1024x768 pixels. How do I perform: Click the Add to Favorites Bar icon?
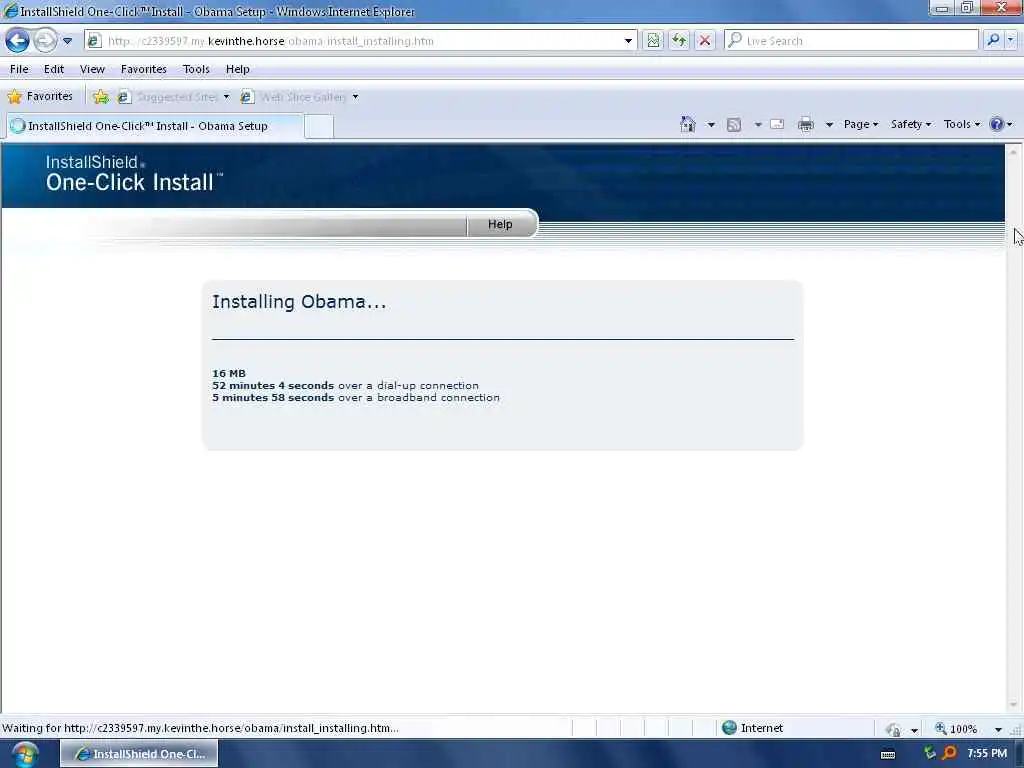tap(101, 97)
